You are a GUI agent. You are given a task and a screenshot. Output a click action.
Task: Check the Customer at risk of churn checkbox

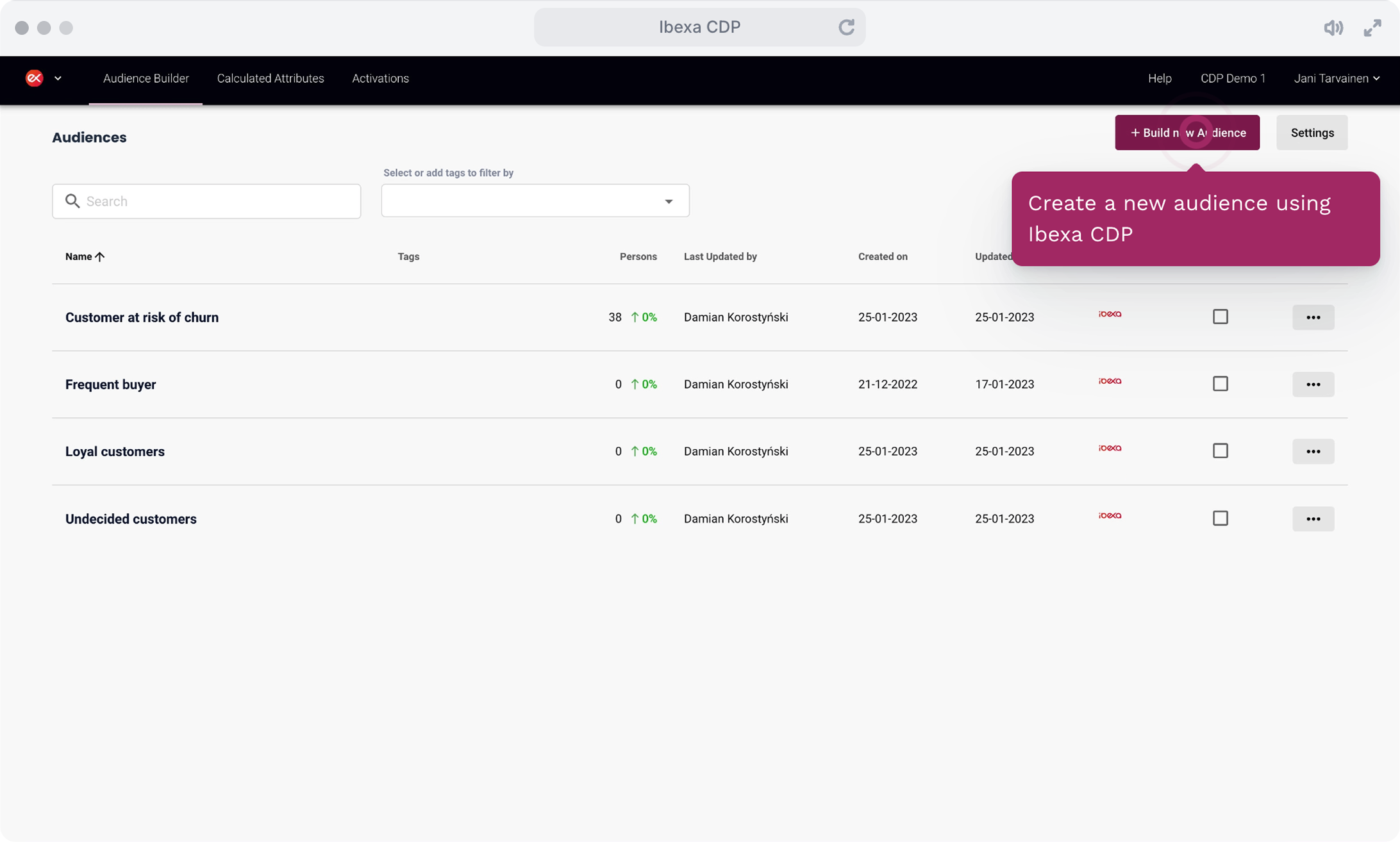tap(1221, 317)
